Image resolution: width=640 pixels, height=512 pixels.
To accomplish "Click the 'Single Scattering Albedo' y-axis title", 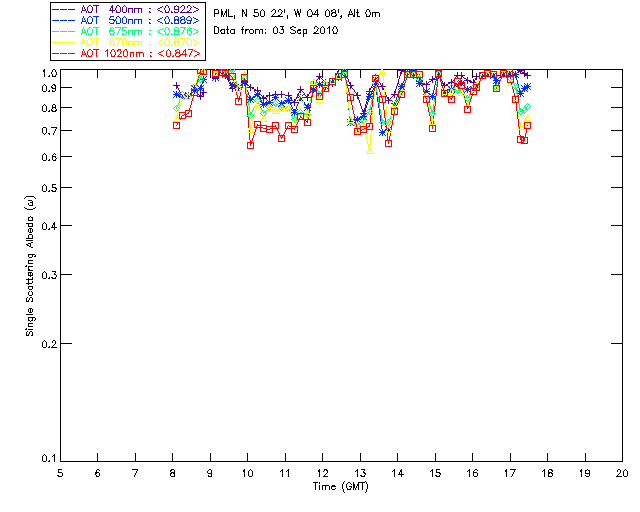I will [32, 266].
